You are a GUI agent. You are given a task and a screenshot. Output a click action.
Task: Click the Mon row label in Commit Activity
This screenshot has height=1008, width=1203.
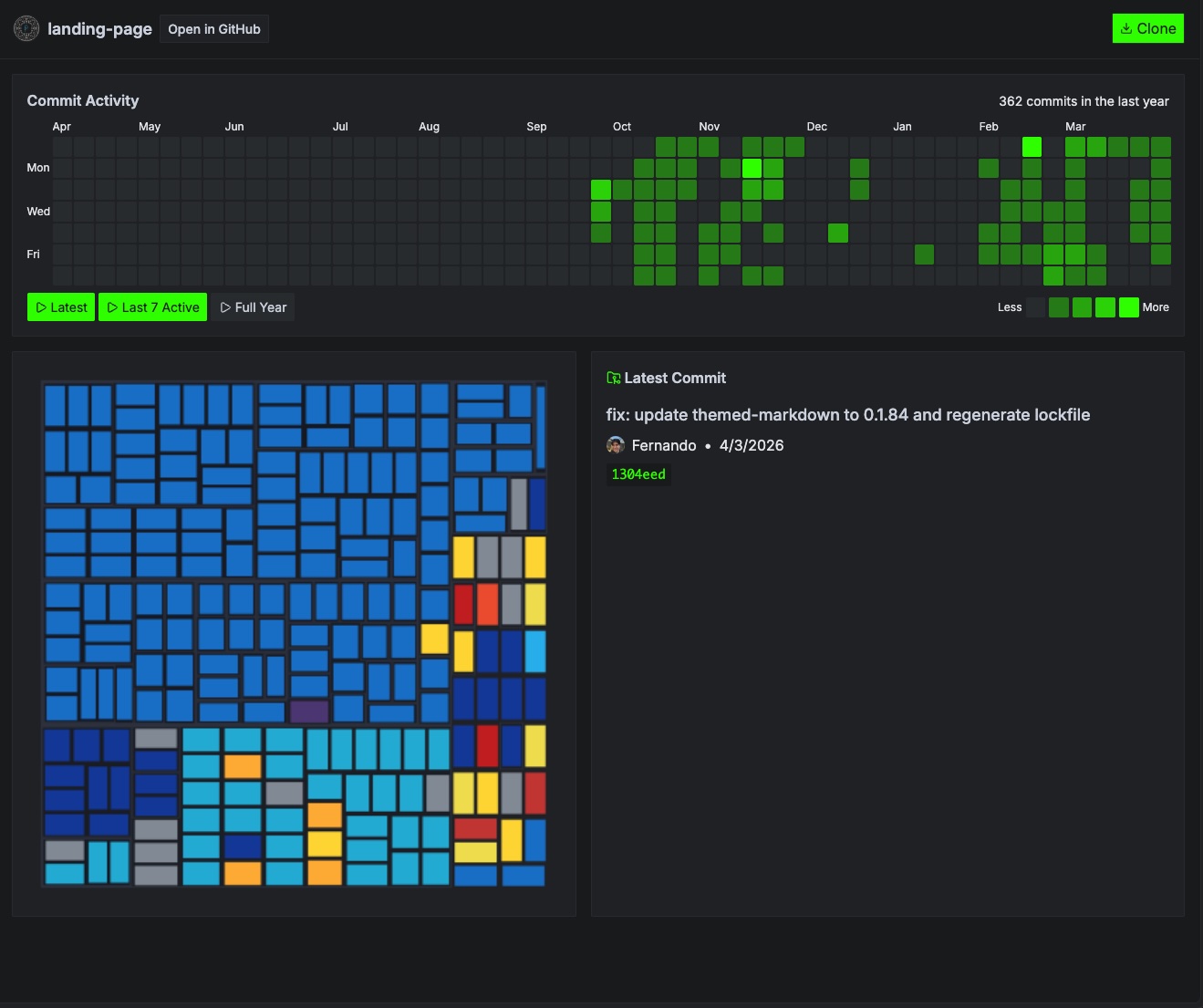click(x=38, y=168)
